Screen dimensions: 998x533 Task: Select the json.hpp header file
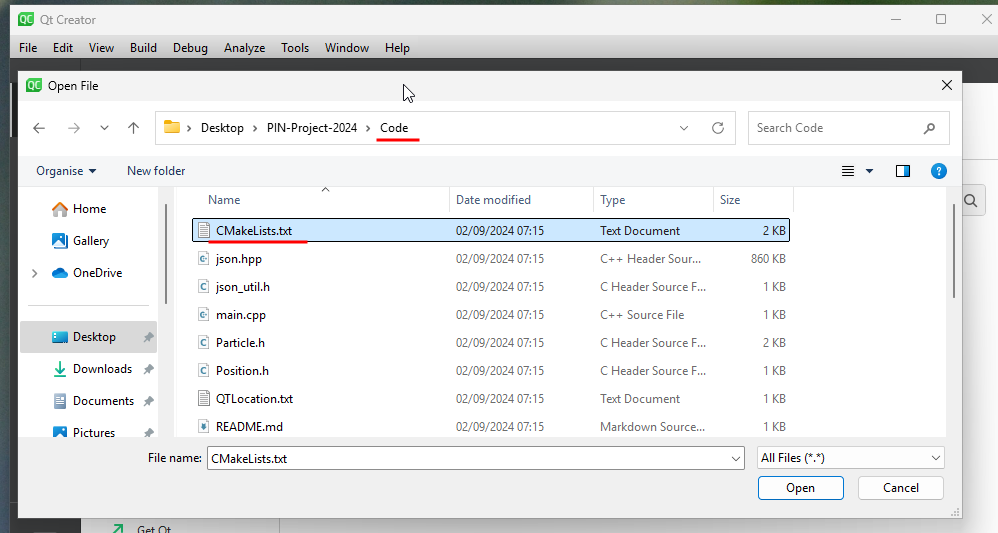click(238, 259)
